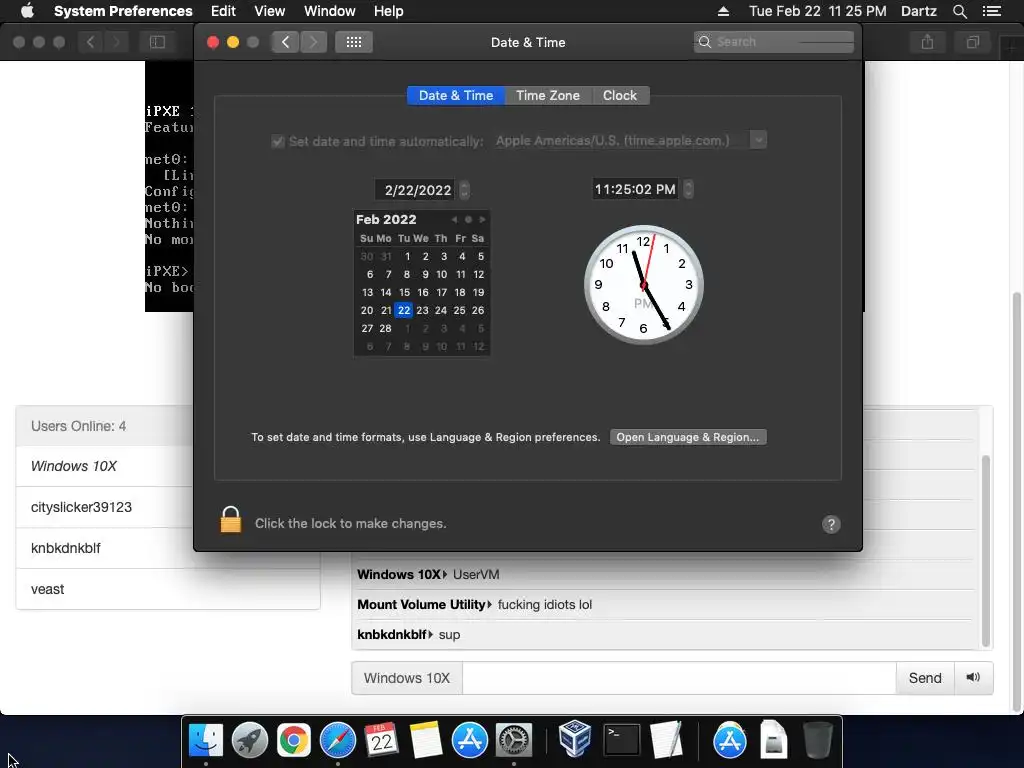Screen dimensions: 1024x768
Task: Toggle Safari sidebar button in background window
Action: coord(157,42)
